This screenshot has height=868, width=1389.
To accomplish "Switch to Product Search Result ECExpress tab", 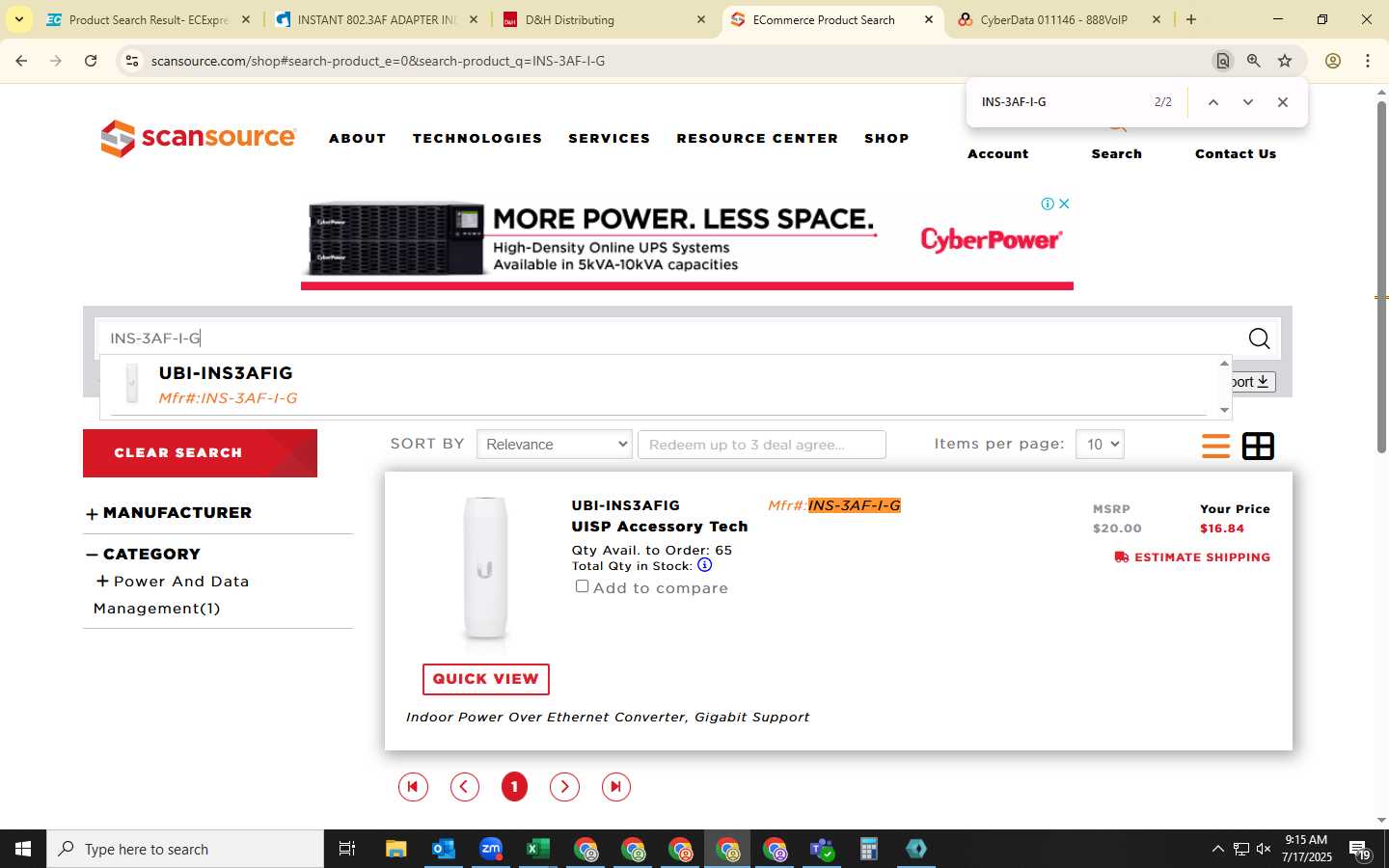I will point(149,19).
